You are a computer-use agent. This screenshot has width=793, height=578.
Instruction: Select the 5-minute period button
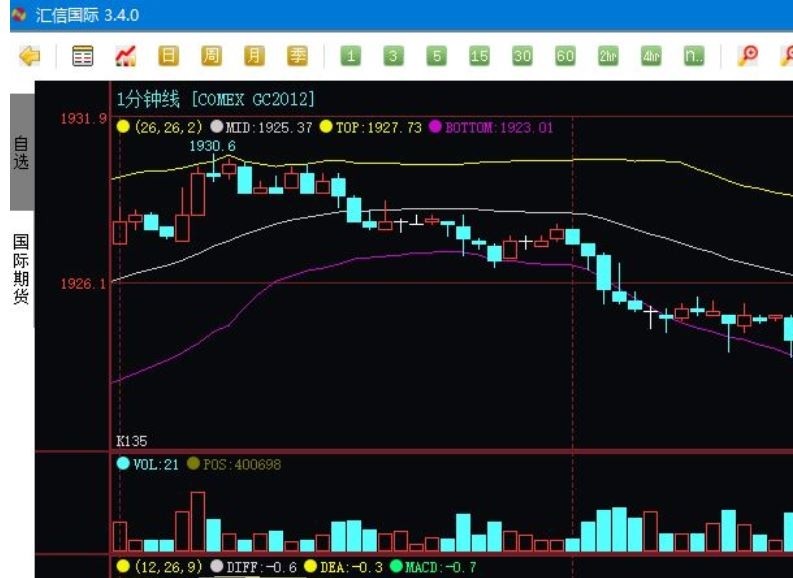tap(436, 56)
